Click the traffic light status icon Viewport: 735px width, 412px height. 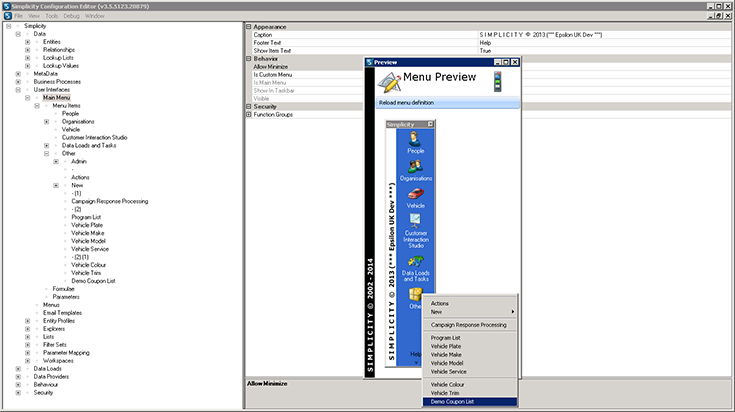(x=497, y=82)
